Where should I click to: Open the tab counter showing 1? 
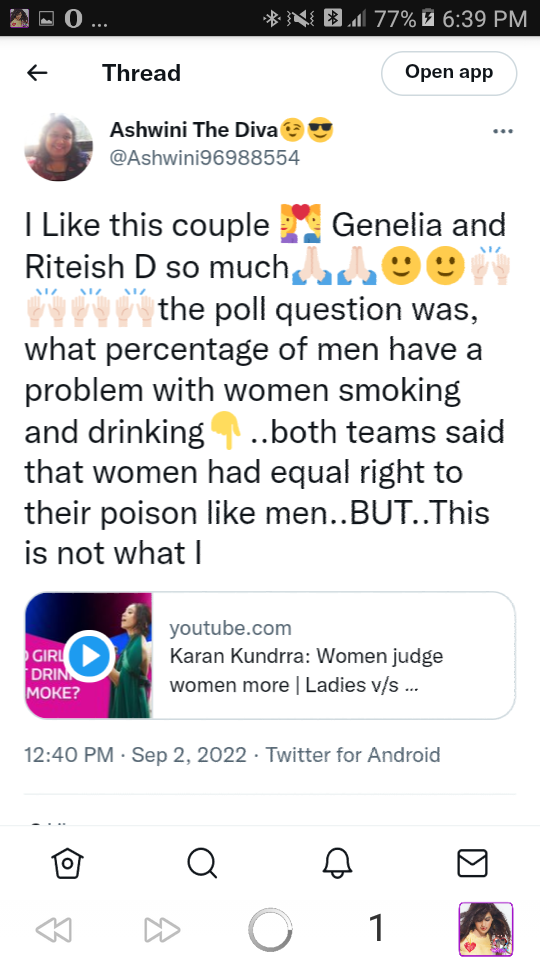[378, 928]
